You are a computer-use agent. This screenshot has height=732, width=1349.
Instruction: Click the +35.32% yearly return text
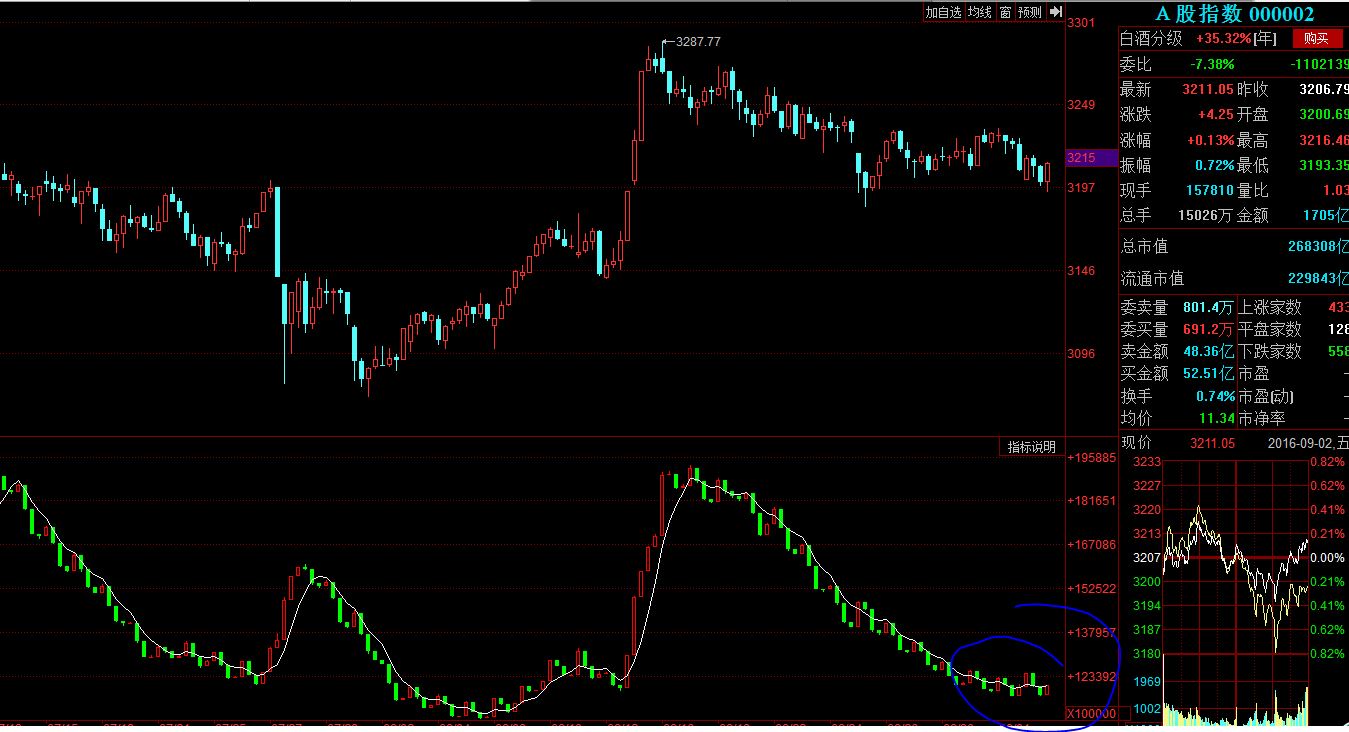(1222, 39)
